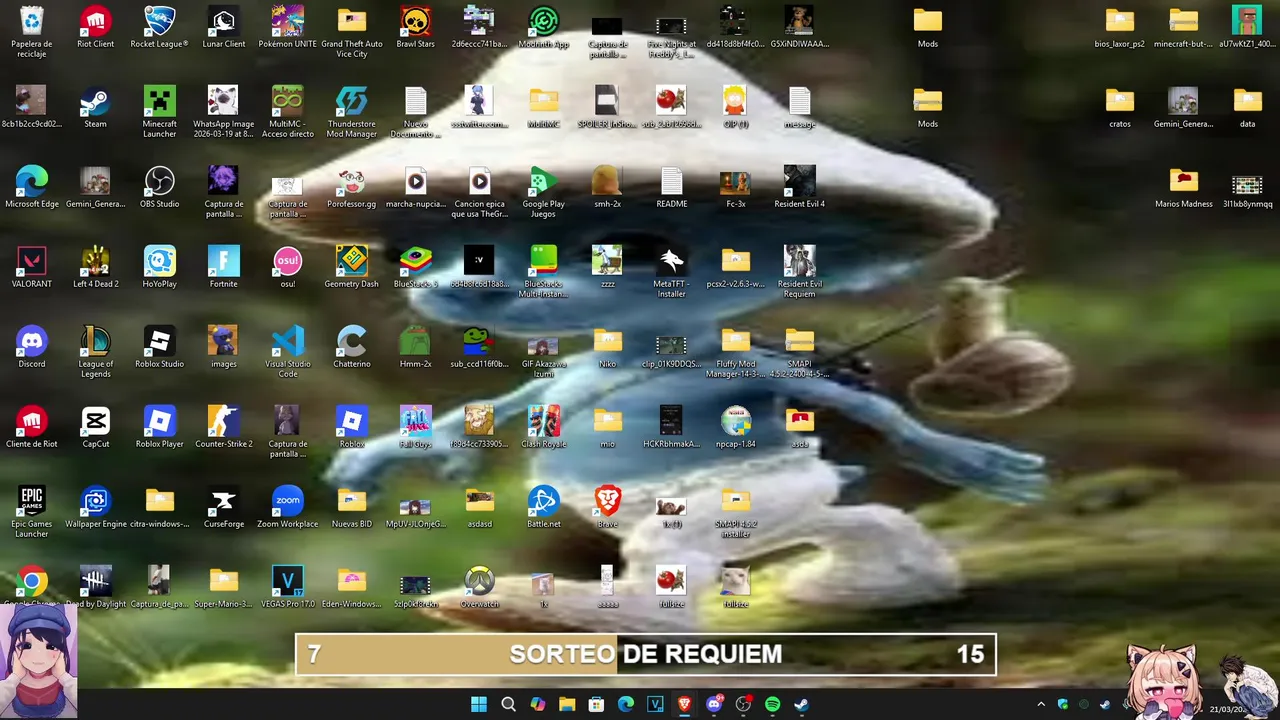This screenshot has width=1280, height=720.
Task: Select the VEGAS Pro 17.0 desktop icon
Action: [x=287, y=587]
